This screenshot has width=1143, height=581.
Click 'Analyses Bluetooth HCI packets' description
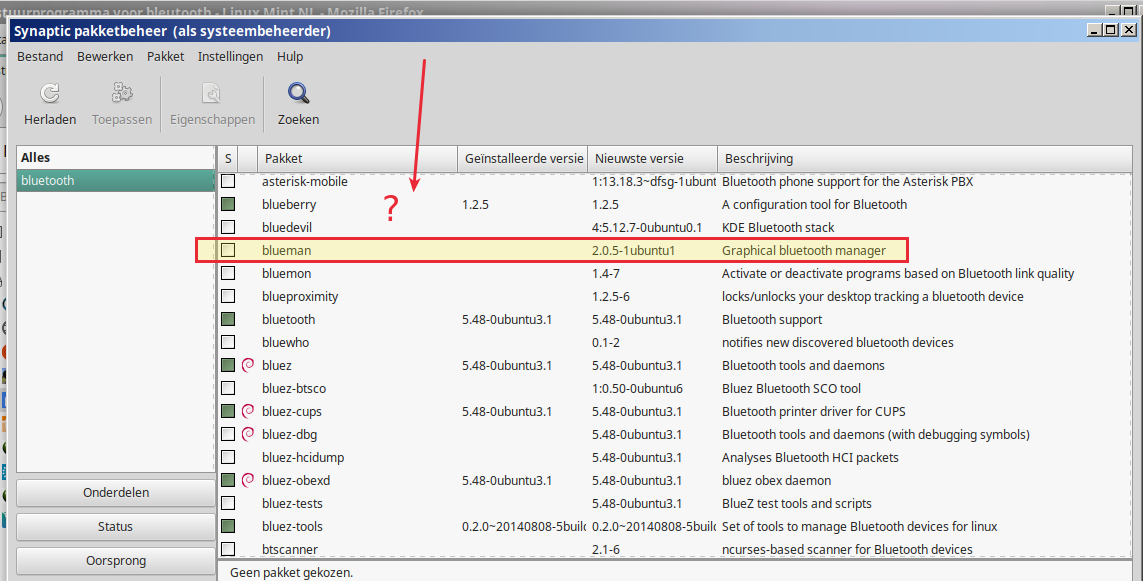pyautogui.click(x=810, y=457)
